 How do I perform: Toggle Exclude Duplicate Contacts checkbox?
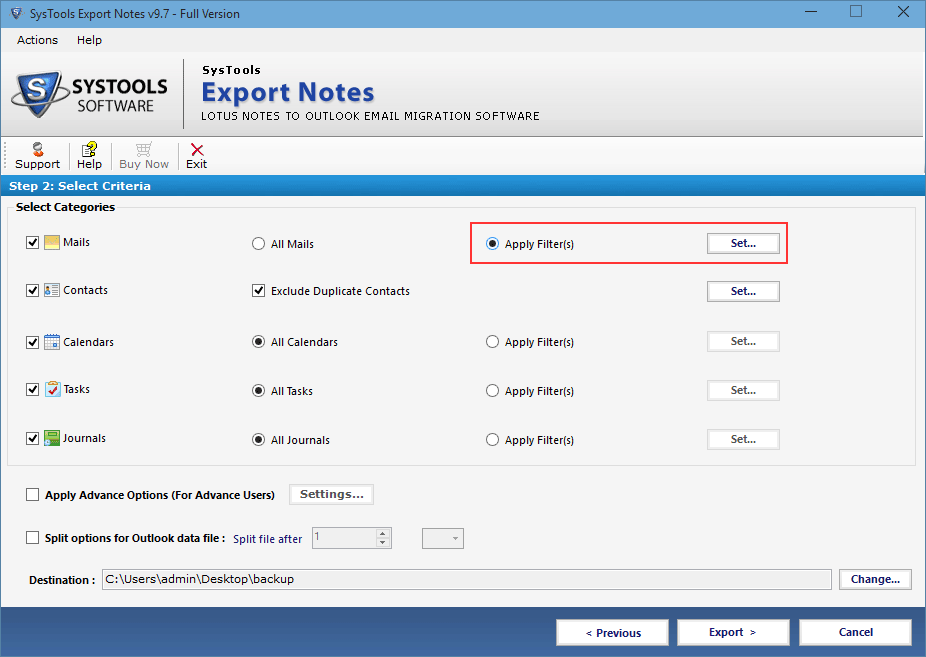pyautogui.click(x=259, y=291)
